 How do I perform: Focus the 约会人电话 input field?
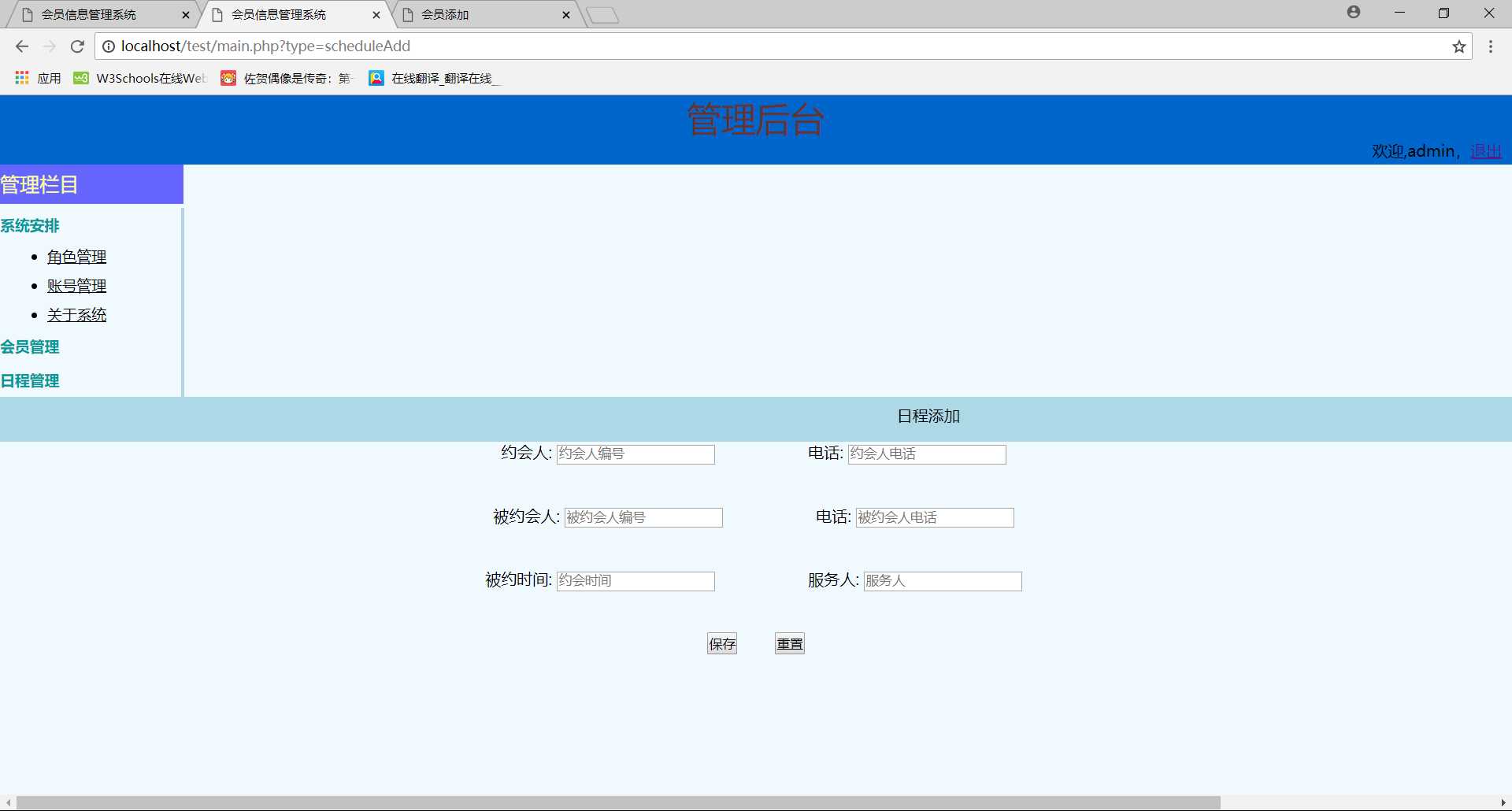click(x=927, y=454)
